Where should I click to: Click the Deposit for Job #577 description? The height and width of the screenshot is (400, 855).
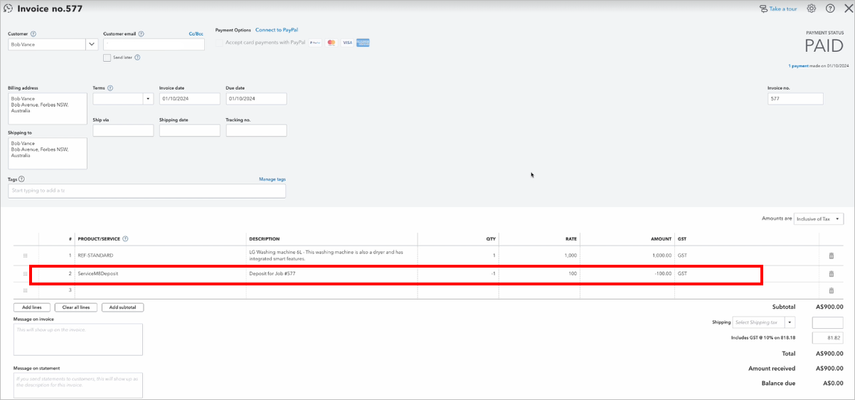[273, 274]
